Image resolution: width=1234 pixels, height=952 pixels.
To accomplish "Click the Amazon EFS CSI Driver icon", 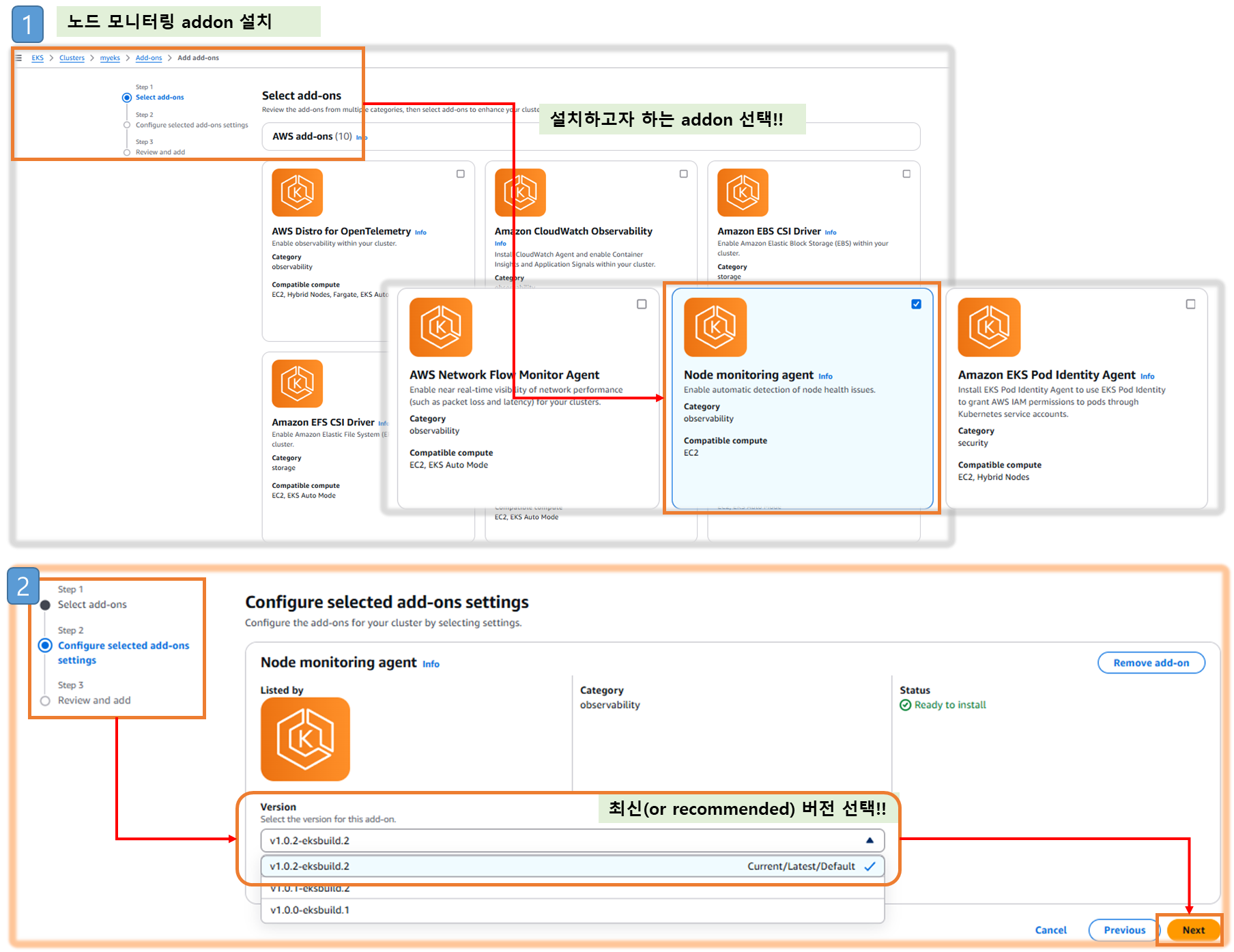I will (x=297, y=384).
